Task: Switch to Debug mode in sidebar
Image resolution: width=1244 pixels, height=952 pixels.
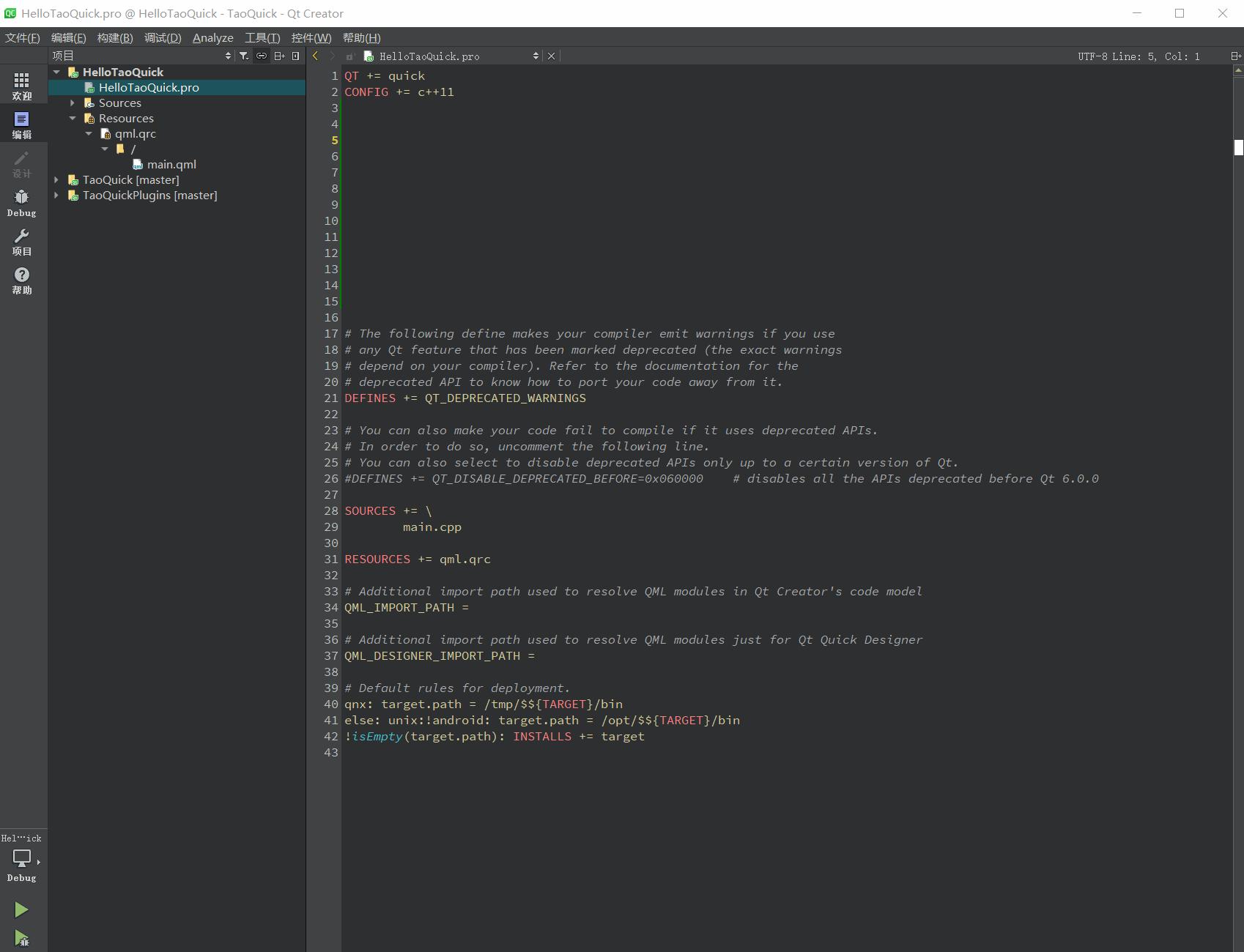Action: click(22, 203)
